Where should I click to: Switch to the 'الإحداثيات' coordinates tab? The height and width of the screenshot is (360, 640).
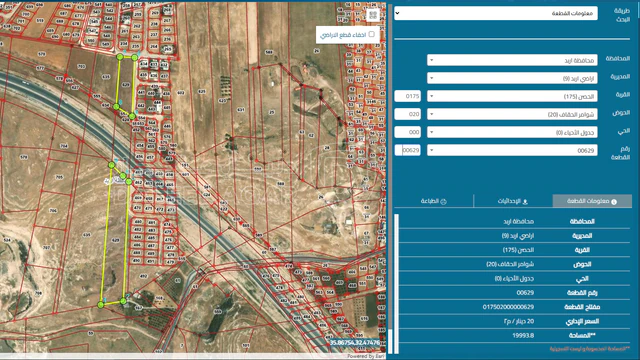[x=513, y=201]
